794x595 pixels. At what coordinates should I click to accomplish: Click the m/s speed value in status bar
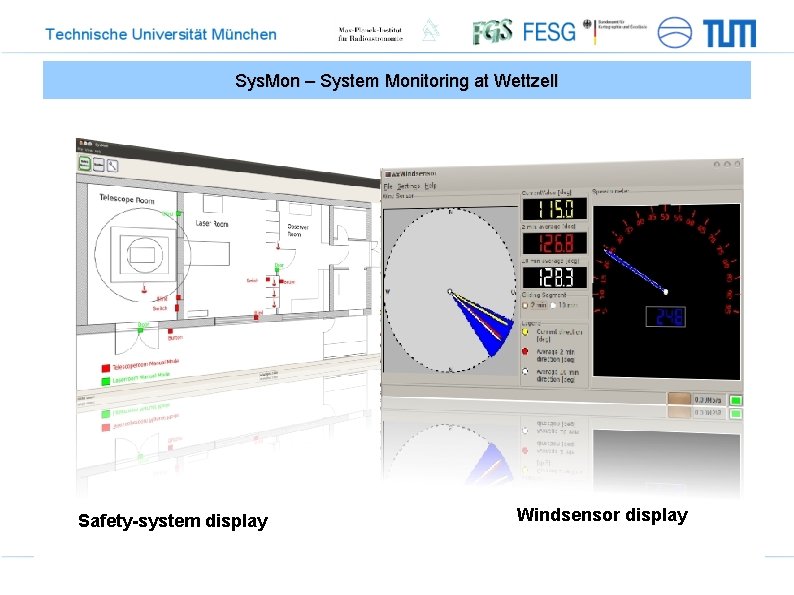point(708,400)
